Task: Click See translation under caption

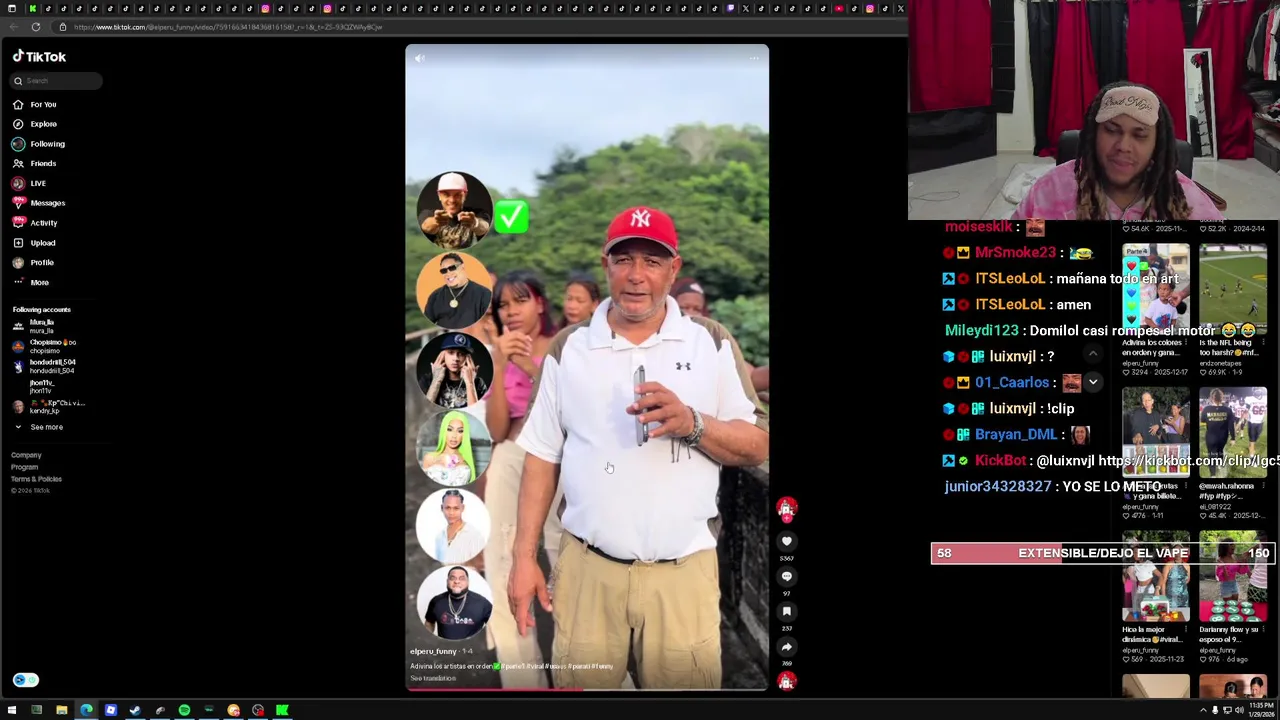Action: [x=433, y=678]
